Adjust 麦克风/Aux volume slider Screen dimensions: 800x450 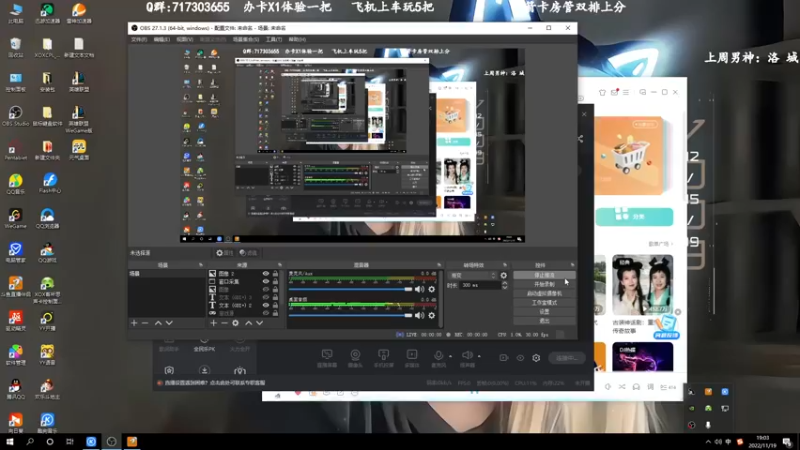click(x=351, y=289)
